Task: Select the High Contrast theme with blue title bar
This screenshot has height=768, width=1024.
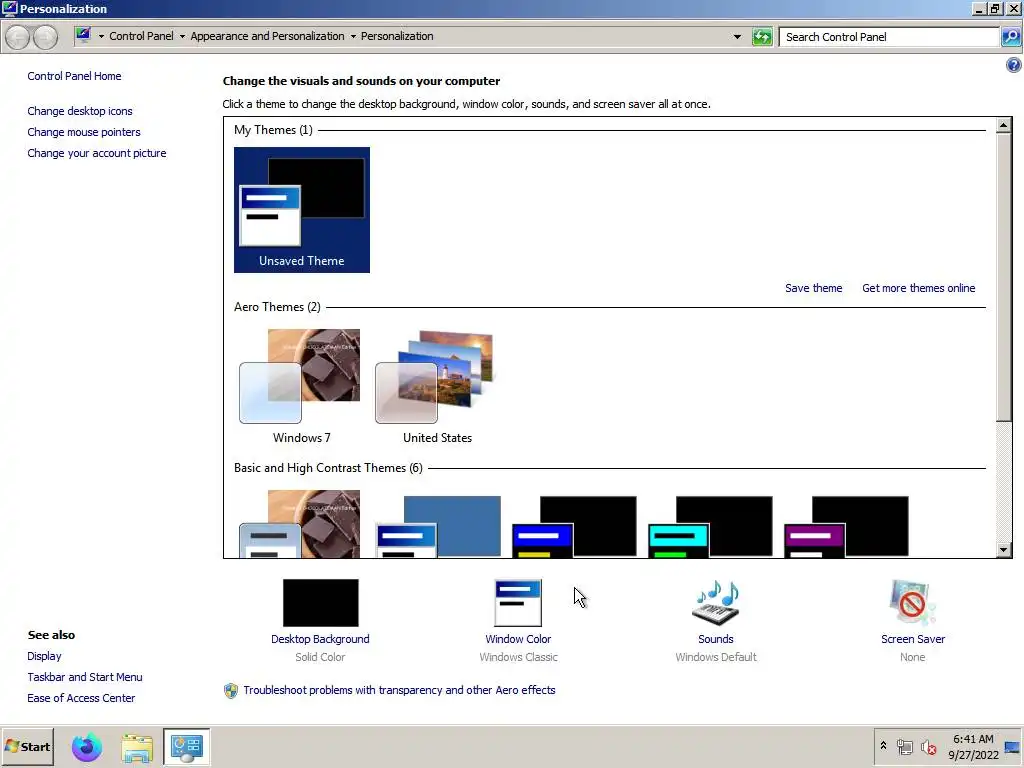Action: [574, 526]
